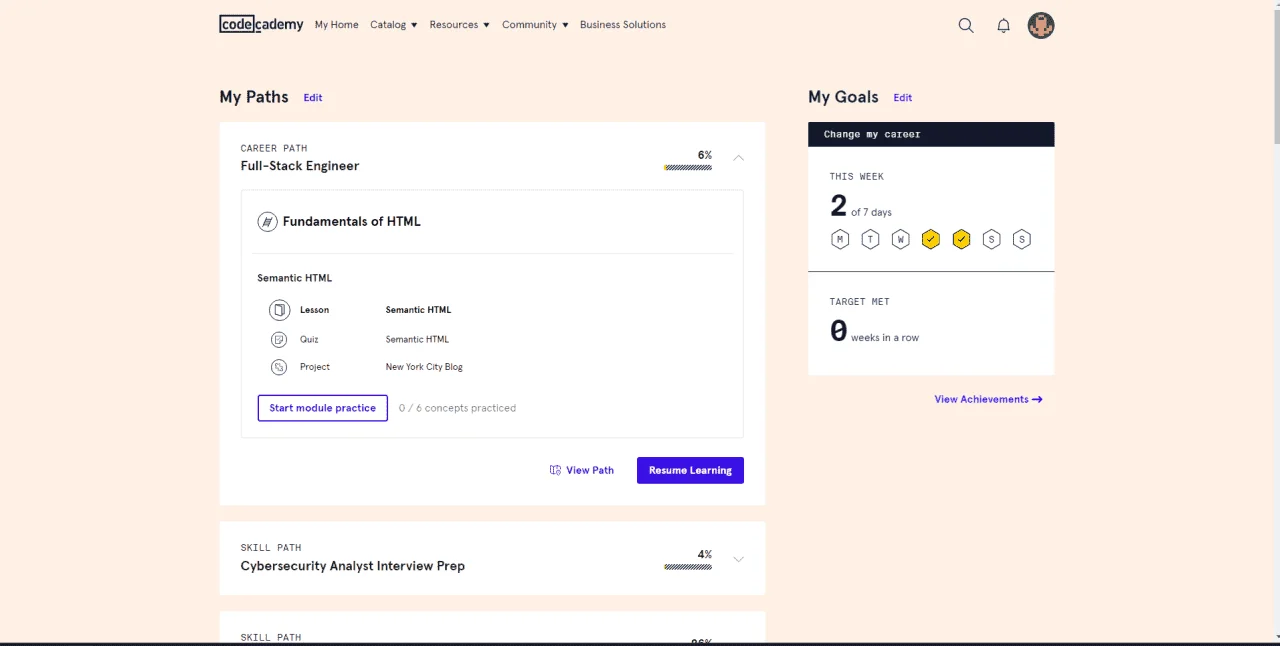Click Full-Stack Engineer 6% progress bar

688,167
